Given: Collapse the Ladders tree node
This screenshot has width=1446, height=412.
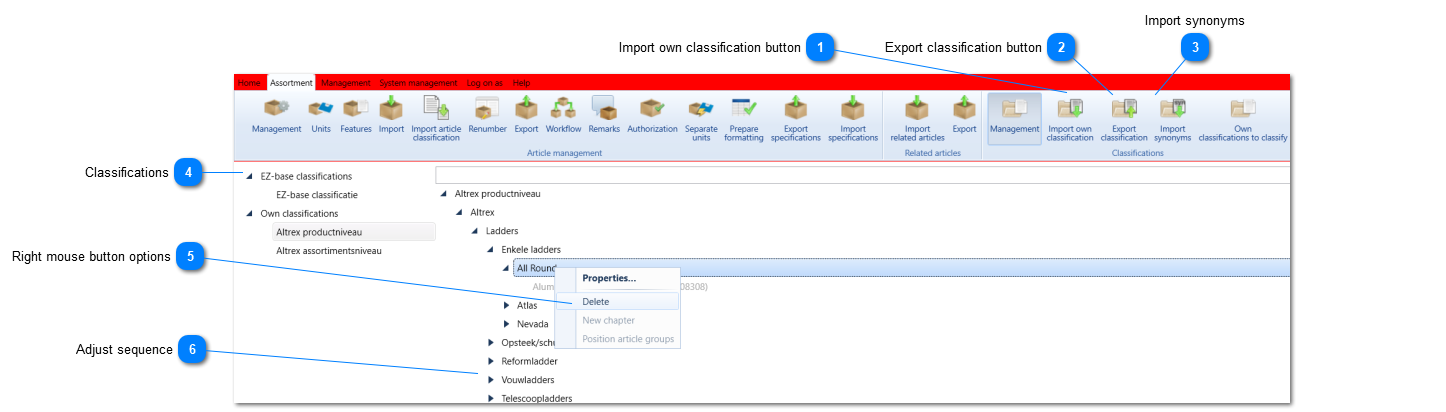Looking at the screenshot, I should coord(475,231).
